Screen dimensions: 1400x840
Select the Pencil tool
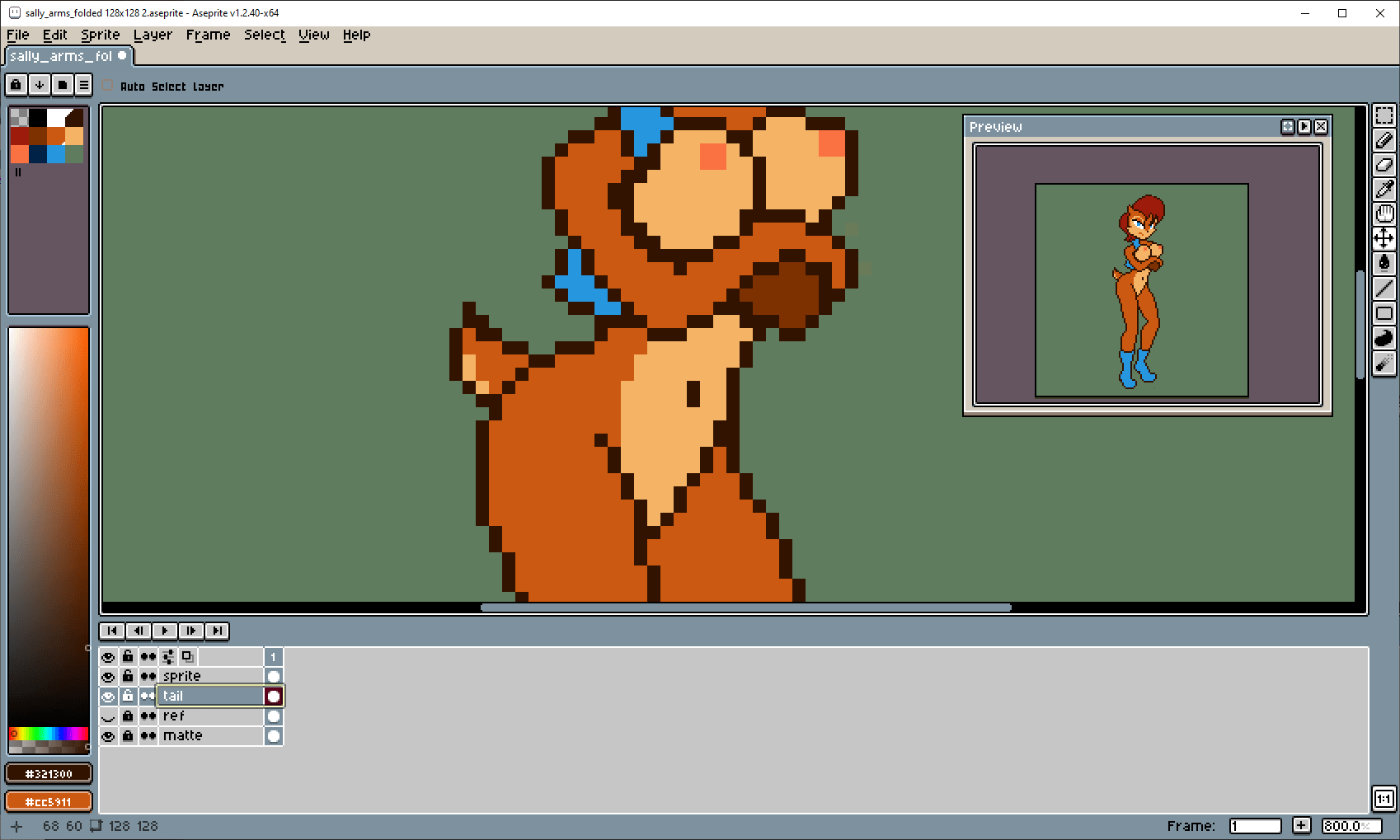pos(1384,141)
